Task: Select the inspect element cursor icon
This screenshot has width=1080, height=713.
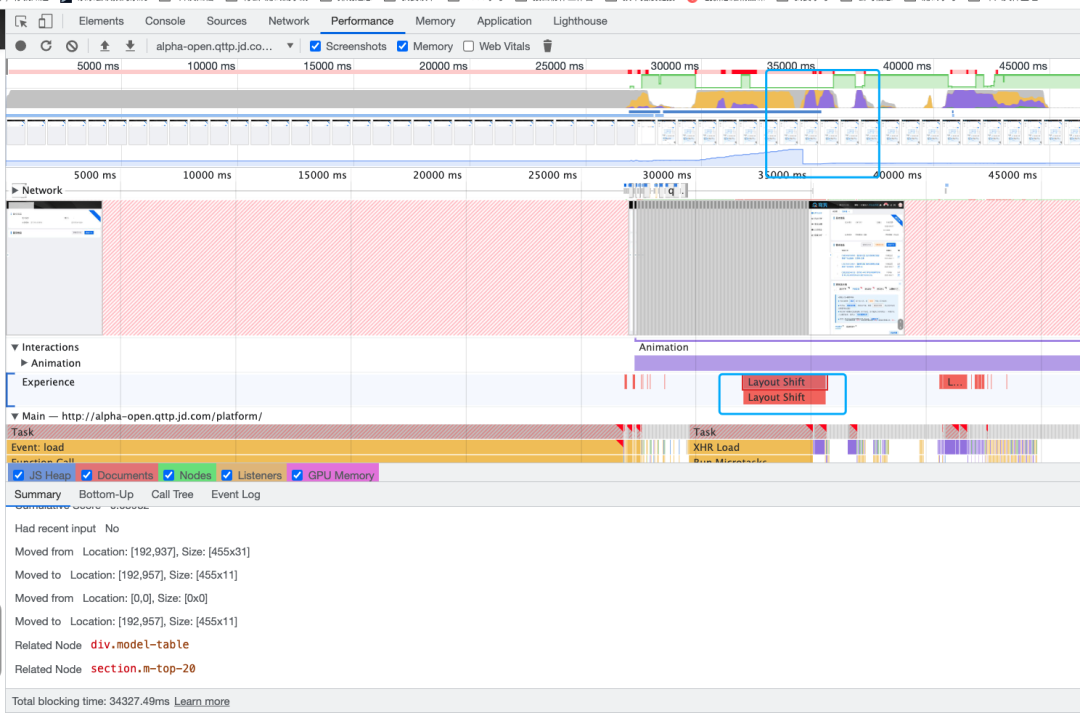Action: [21, 21]
